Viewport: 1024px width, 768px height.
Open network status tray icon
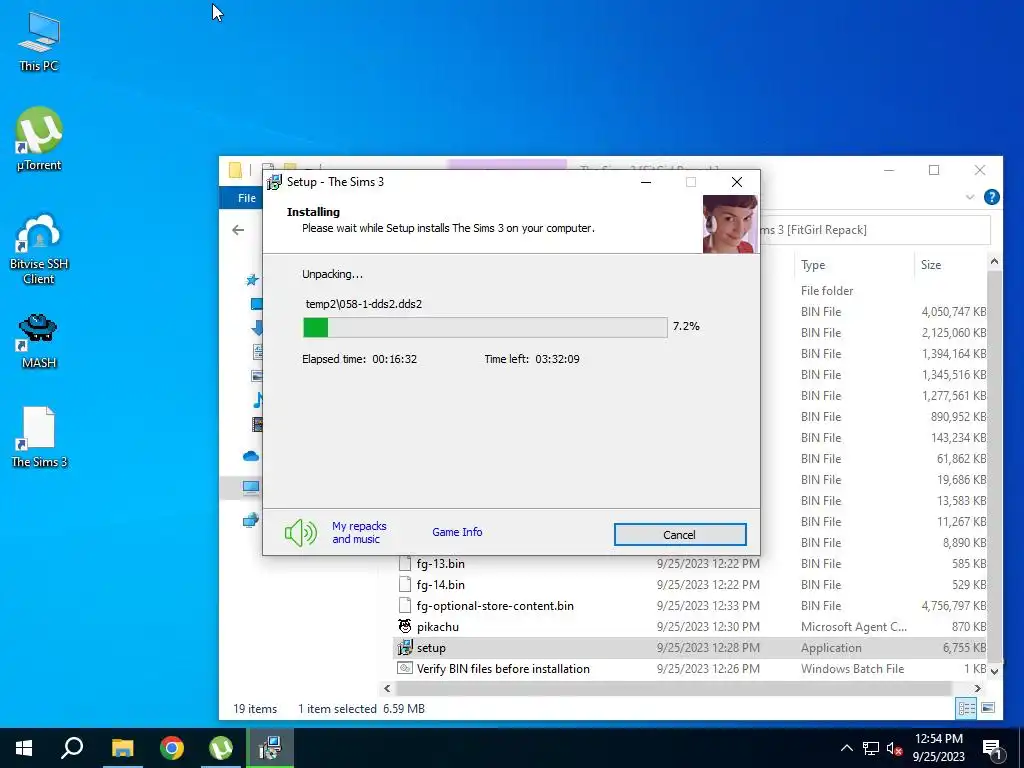(x=871, y=748)
